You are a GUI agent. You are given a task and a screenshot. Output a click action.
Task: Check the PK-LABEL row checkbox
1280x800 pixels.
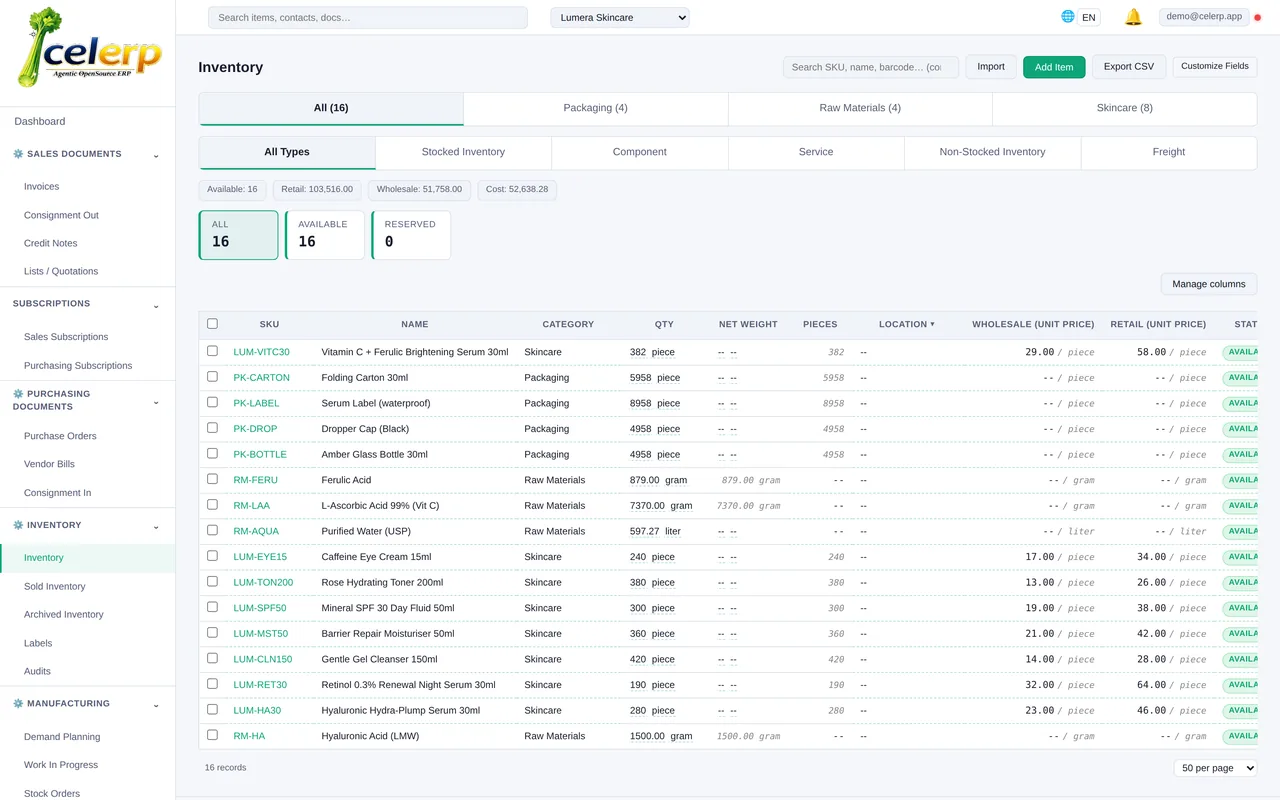point(212,403)
